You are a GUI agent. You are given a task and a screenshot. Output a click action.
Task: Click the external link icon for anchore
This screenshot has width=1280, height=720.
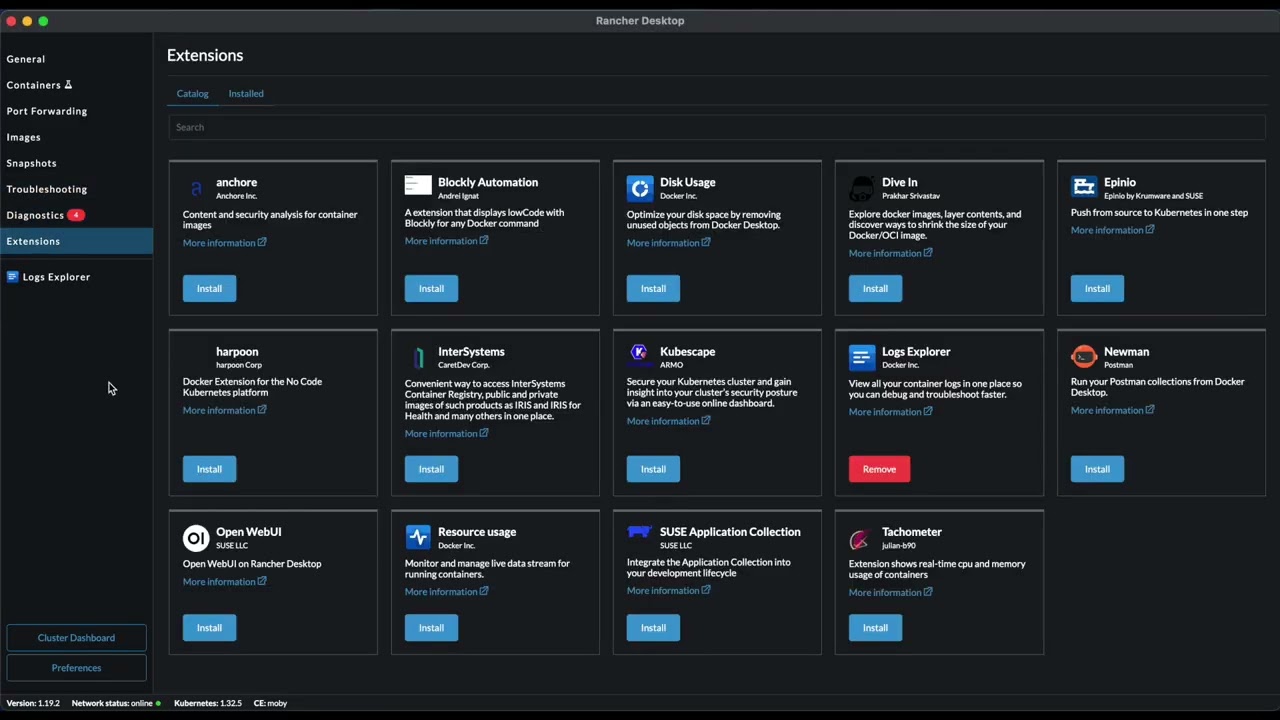click(x=262, y=242)
